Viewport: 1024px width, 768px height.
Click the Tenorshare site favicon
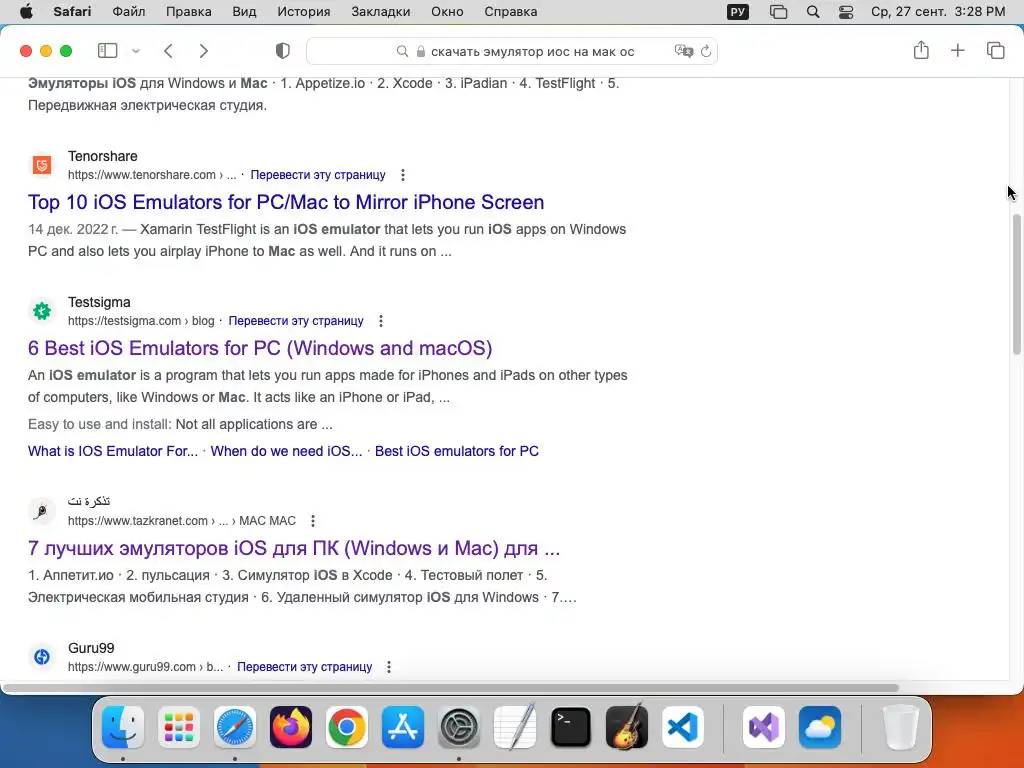tap(42, 165)
